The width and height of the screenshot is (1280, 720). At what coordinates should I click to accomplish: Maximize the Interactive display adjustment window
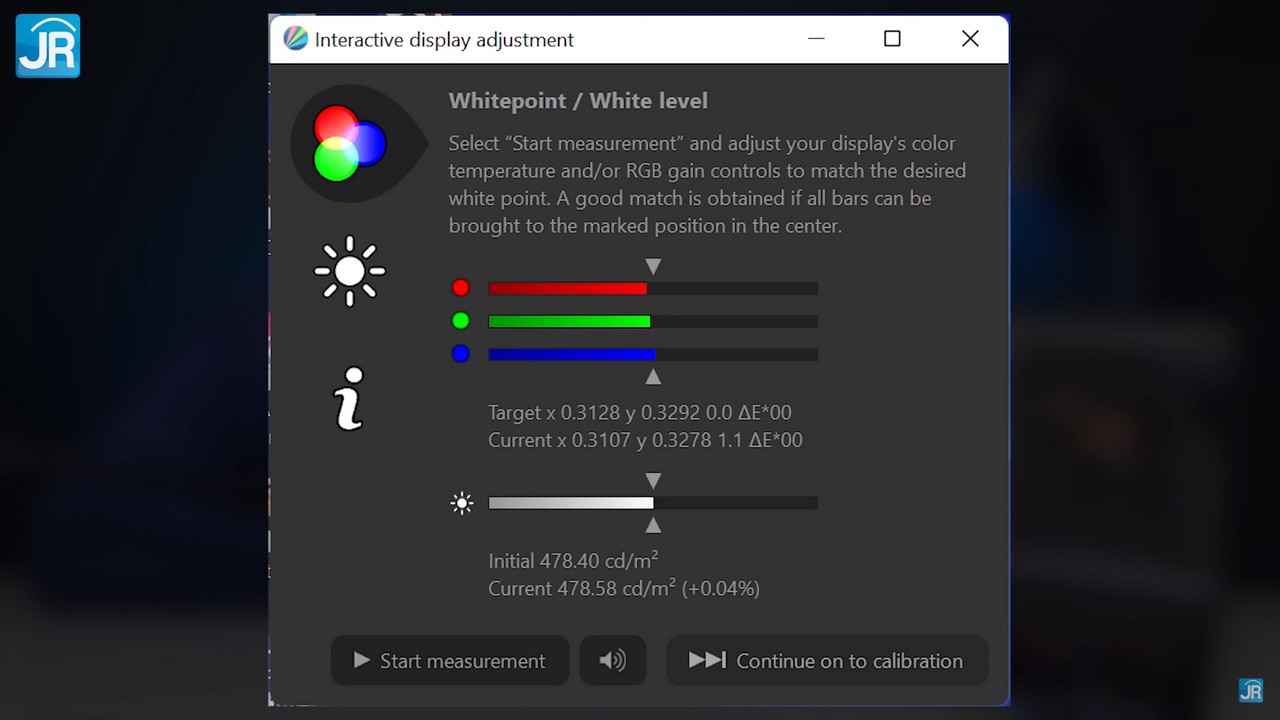pyautogui.click(x=892, y=39)
